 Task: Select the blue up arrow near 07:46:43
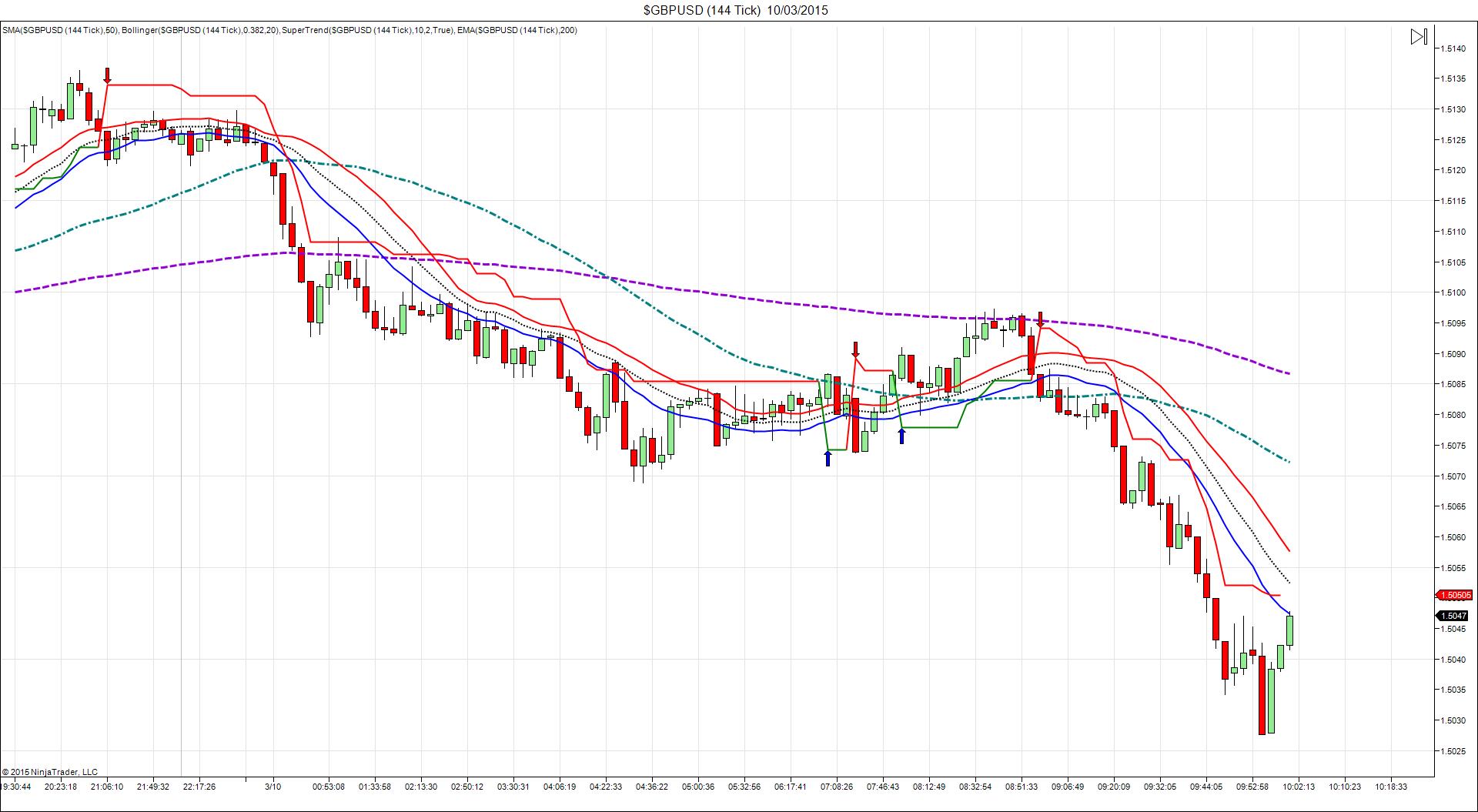tap(901, 436)
